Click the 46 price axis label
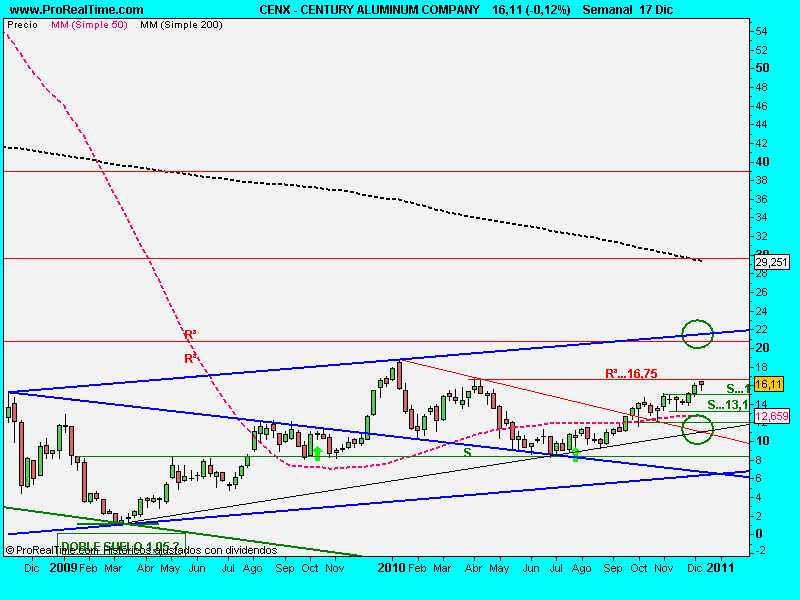The width and height of the screenshot is (800, 600). [762, 106]
